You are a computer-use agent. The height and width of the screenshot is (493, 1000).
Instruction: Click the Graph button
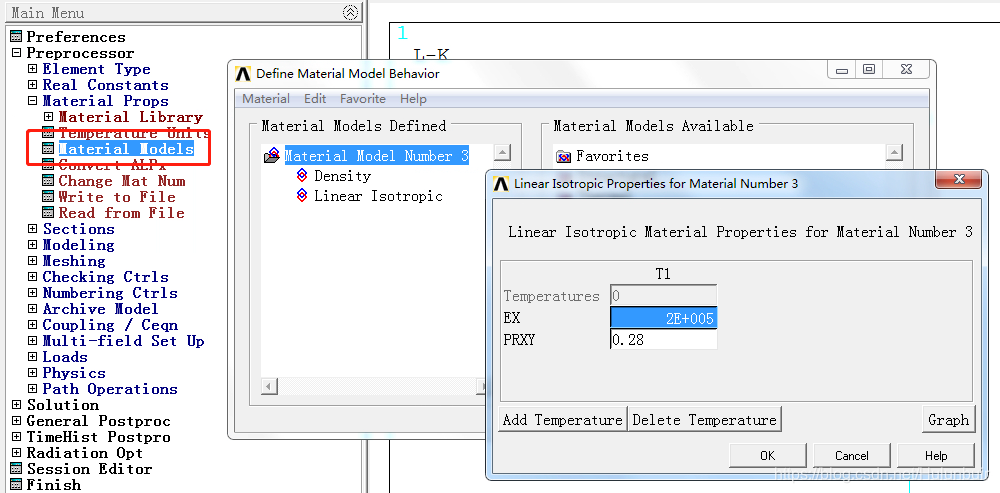pos(947,420)
